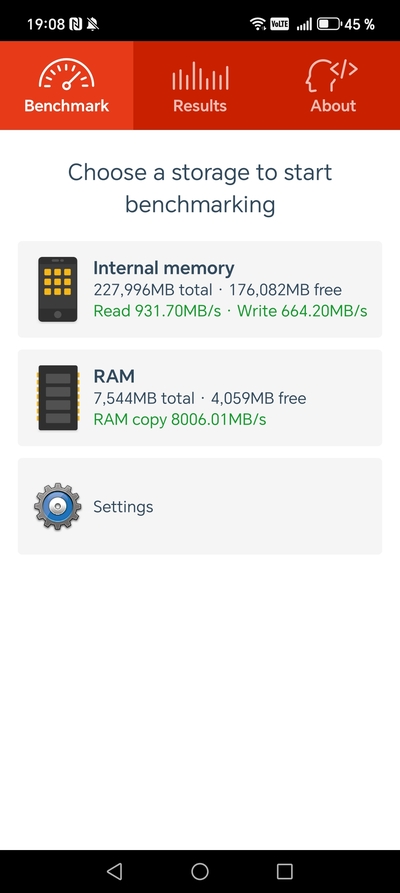Tap the bar chart Results icon
This screenshot has width=400, height=893.
(x=200, y=76)
